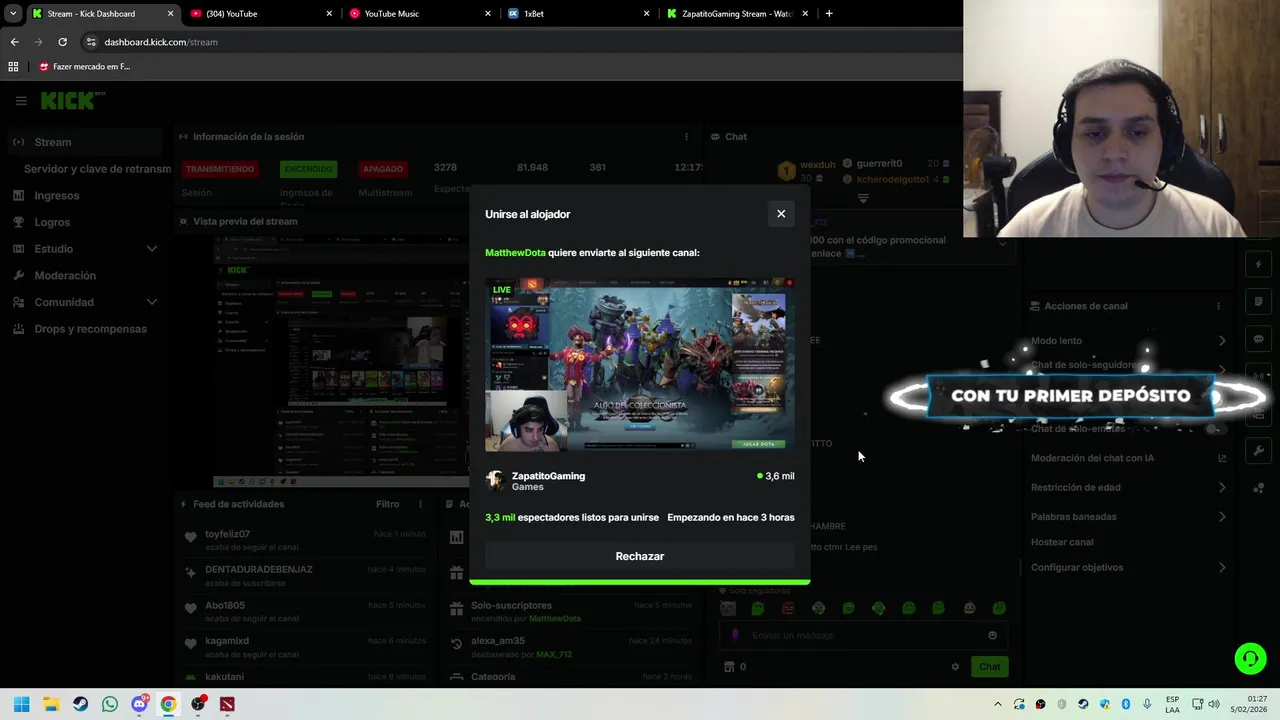Open Acciones de canal three-dot menu

coord(1218,306)
